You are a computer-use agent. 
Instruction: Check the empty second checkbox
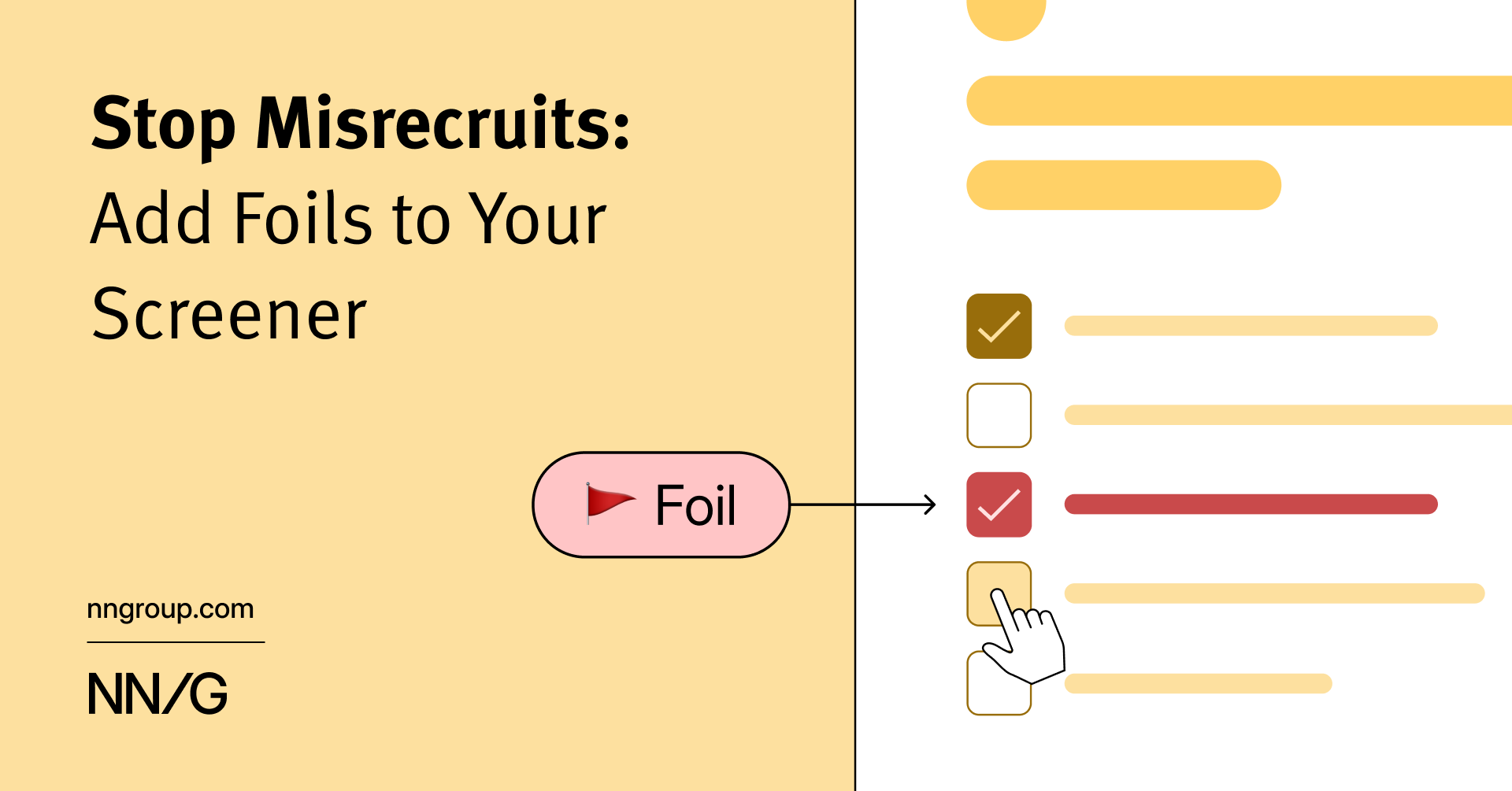[x=999, y=415]
